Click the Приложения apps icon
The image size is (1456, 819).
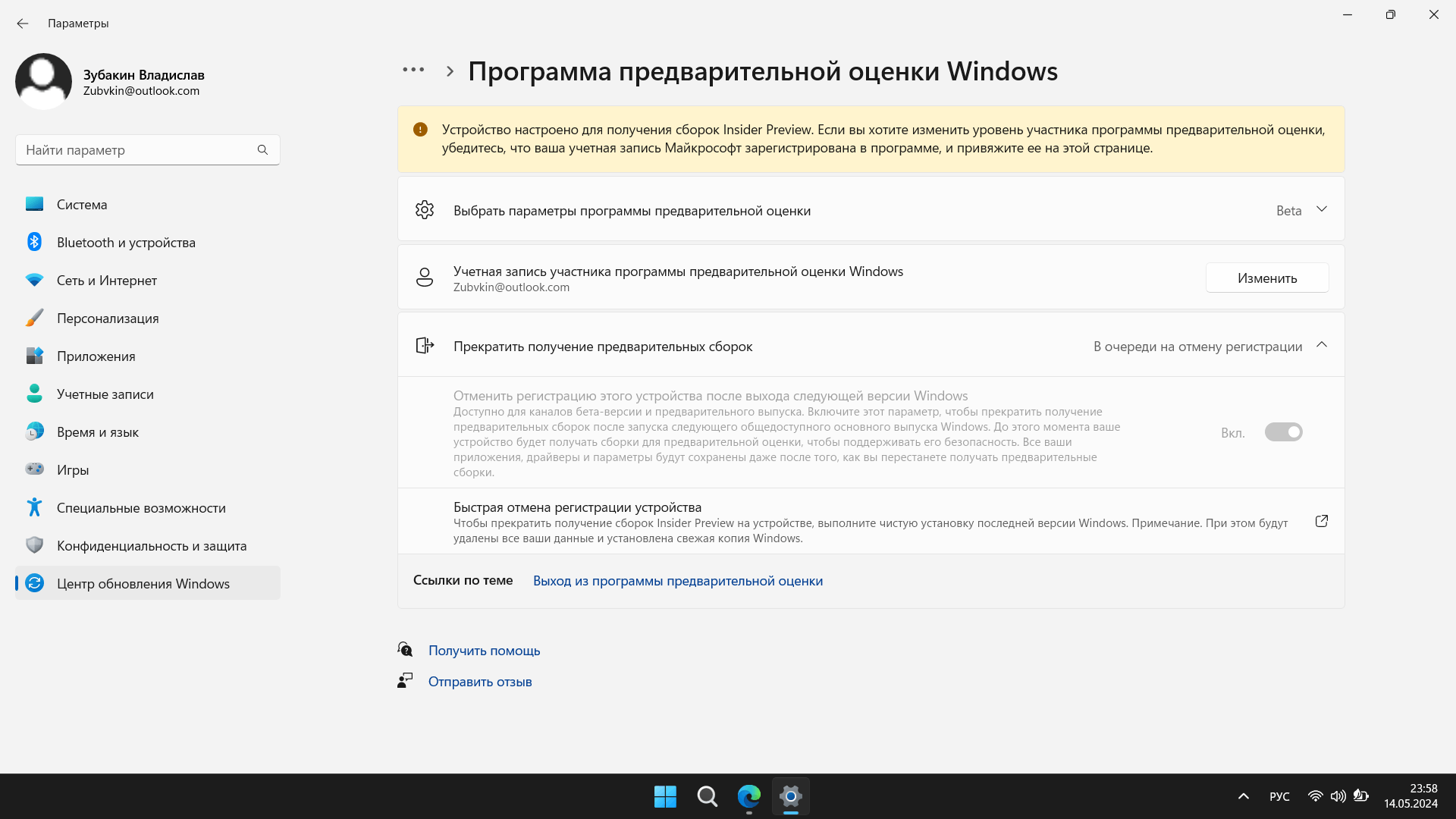(x=34, y=356)
